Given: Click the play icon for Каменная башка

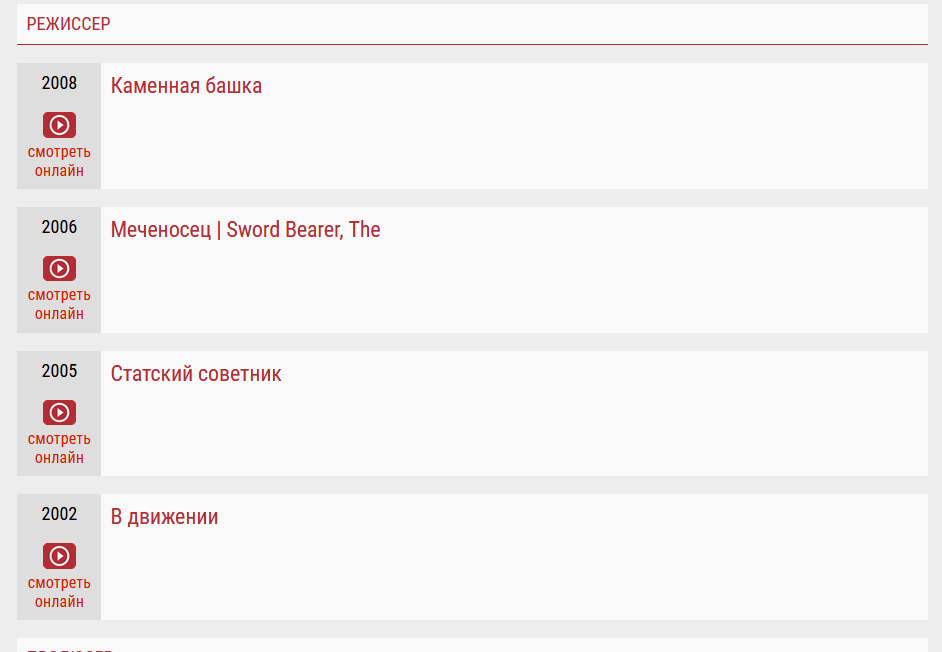Looking at the screenshot, I should 59,125.
